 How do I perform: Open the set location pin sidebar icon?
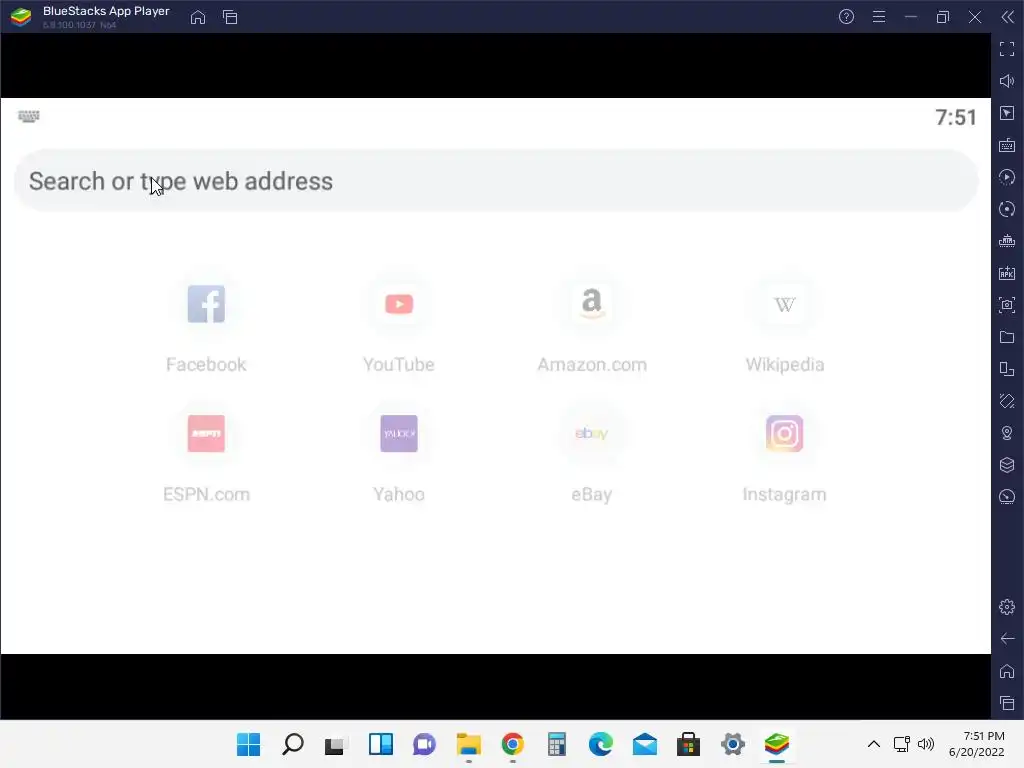click(1007, 433)
